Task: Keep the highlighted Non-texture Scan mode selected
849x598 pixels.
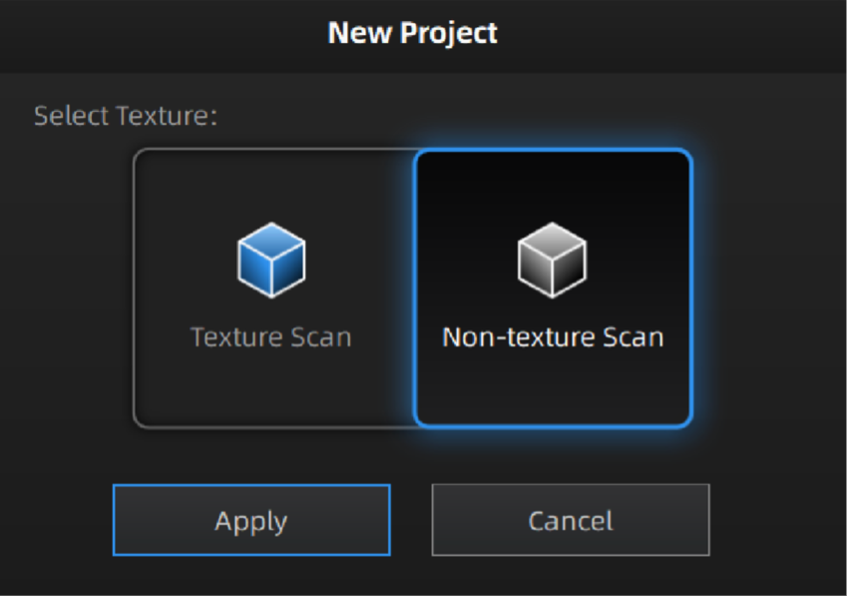Action: tap(552, 290)
